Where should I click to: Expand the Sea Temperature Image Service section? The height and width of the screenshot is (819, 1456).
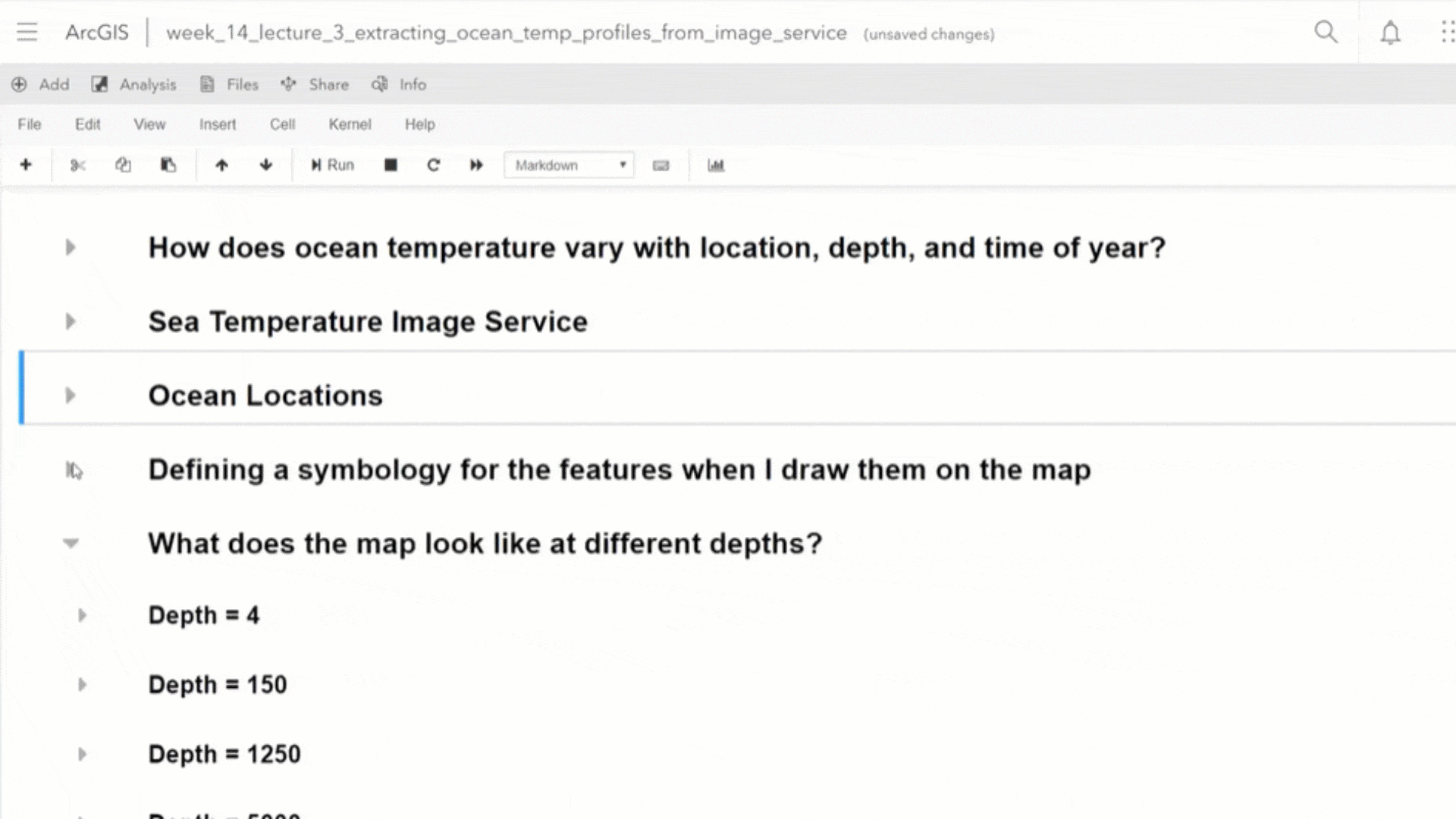click(x=71, y=322)
